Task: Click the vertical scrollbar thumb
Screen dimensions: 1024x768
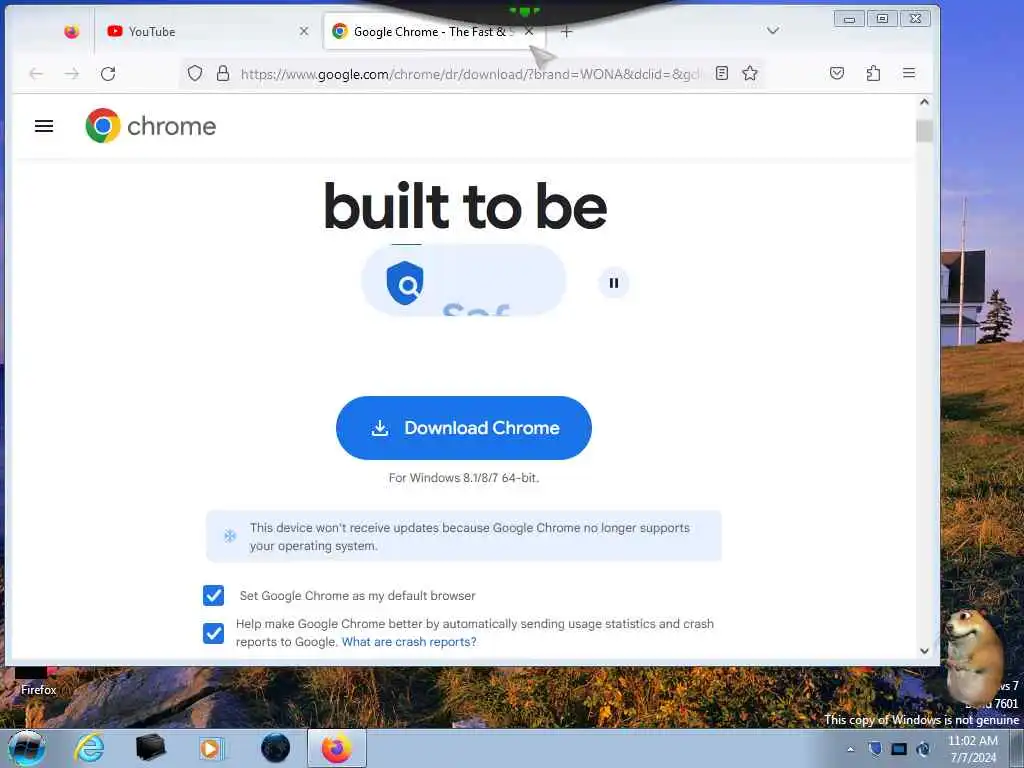Action: pos(924,131)
